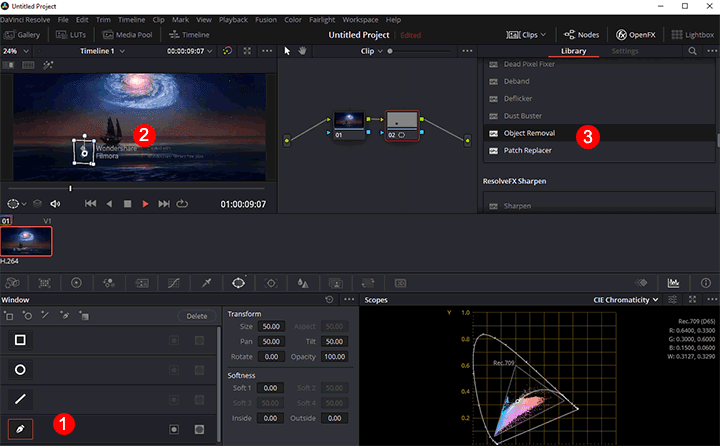Select the square window shape

19,340
